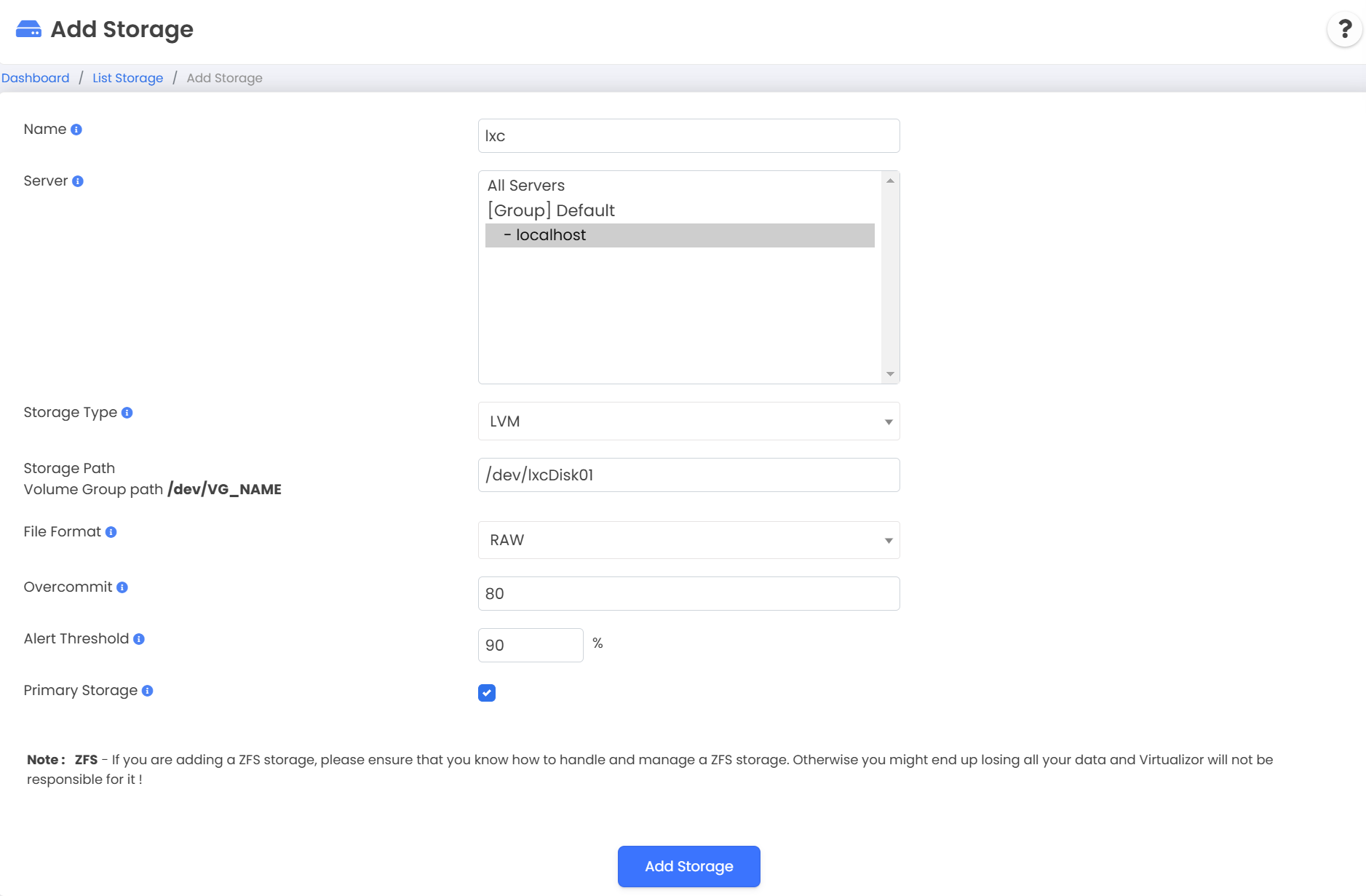The image size is (1366, 896).
Task: Open help via question mark icon
Action: tap(1344, 30)
